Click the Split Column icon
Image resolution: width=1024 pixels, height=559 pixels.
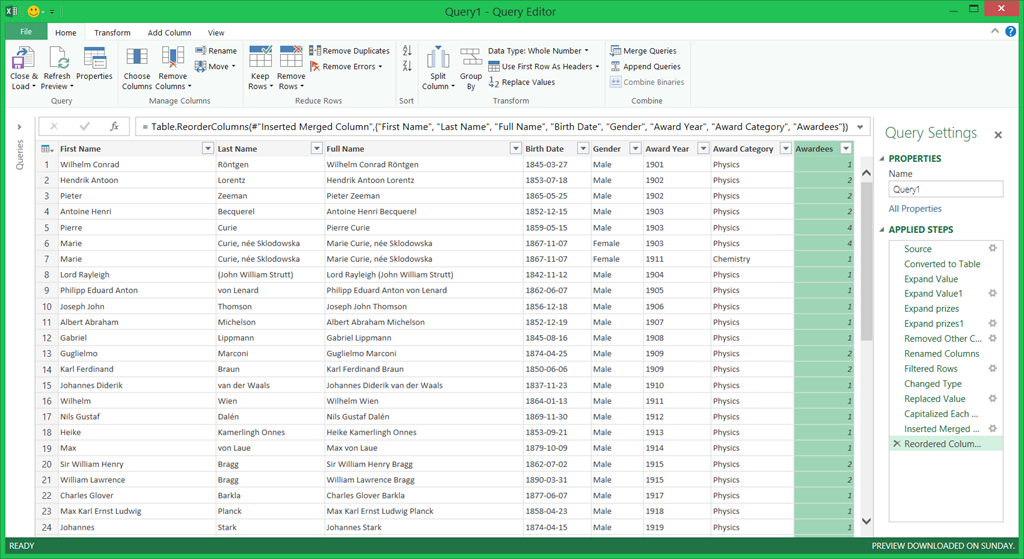[438, 58]
